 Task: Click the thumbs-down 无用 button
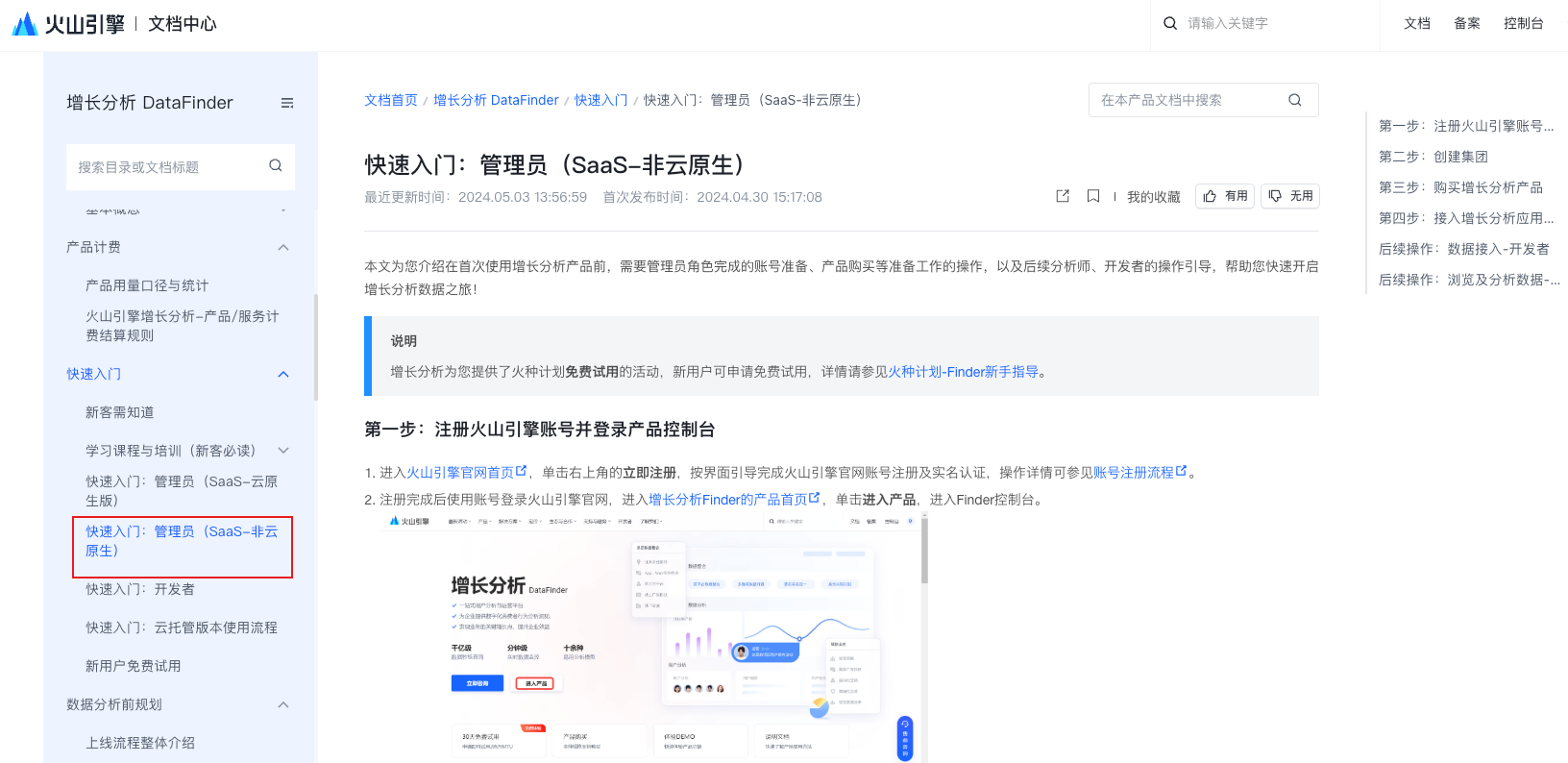[1290, 196]
